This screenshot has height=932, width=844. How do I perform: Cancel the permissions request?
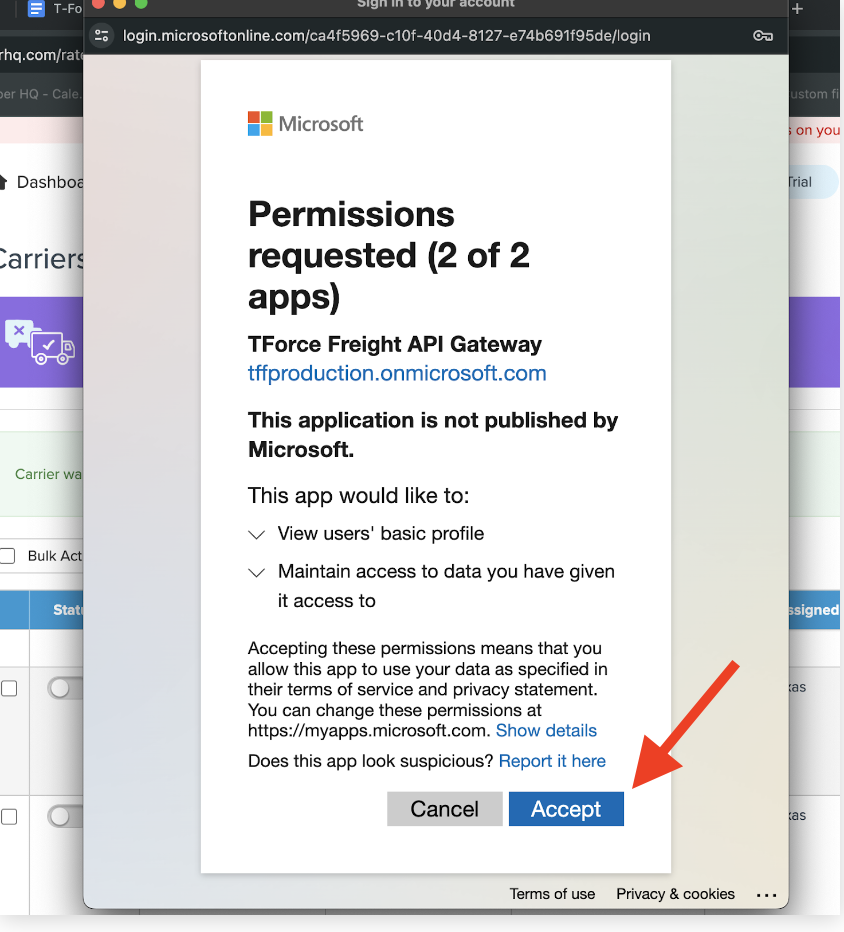tap(444, 809)
